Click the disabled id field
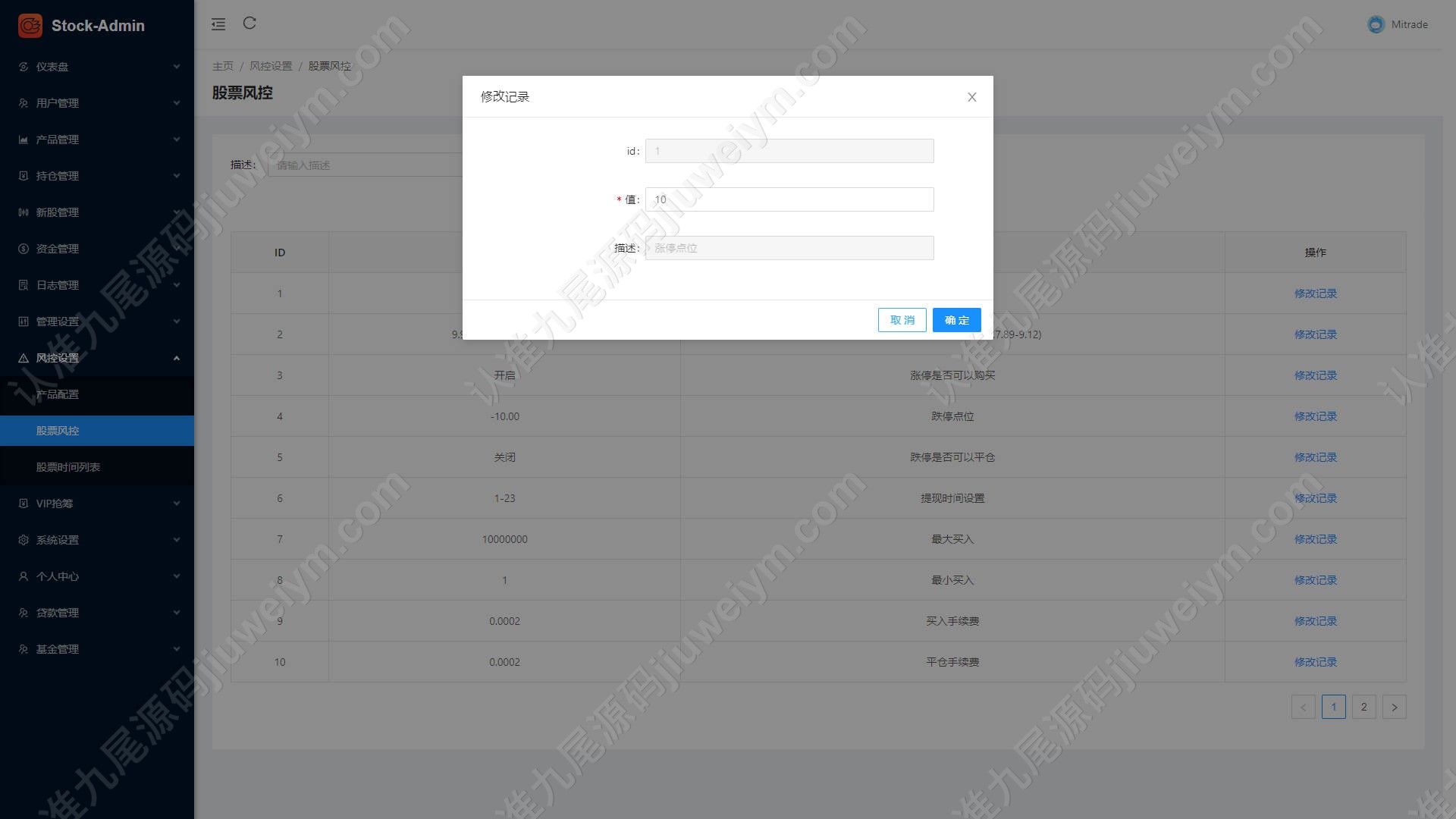Image resolution: width=1456 pixels, height=819 pixels. [789, 151]
